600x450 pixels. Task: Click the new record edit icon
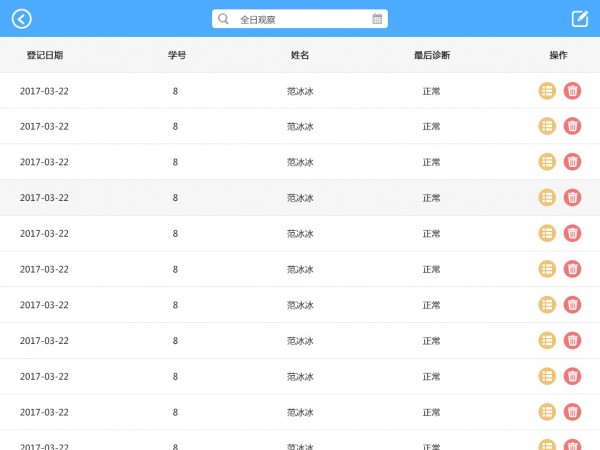579,19
